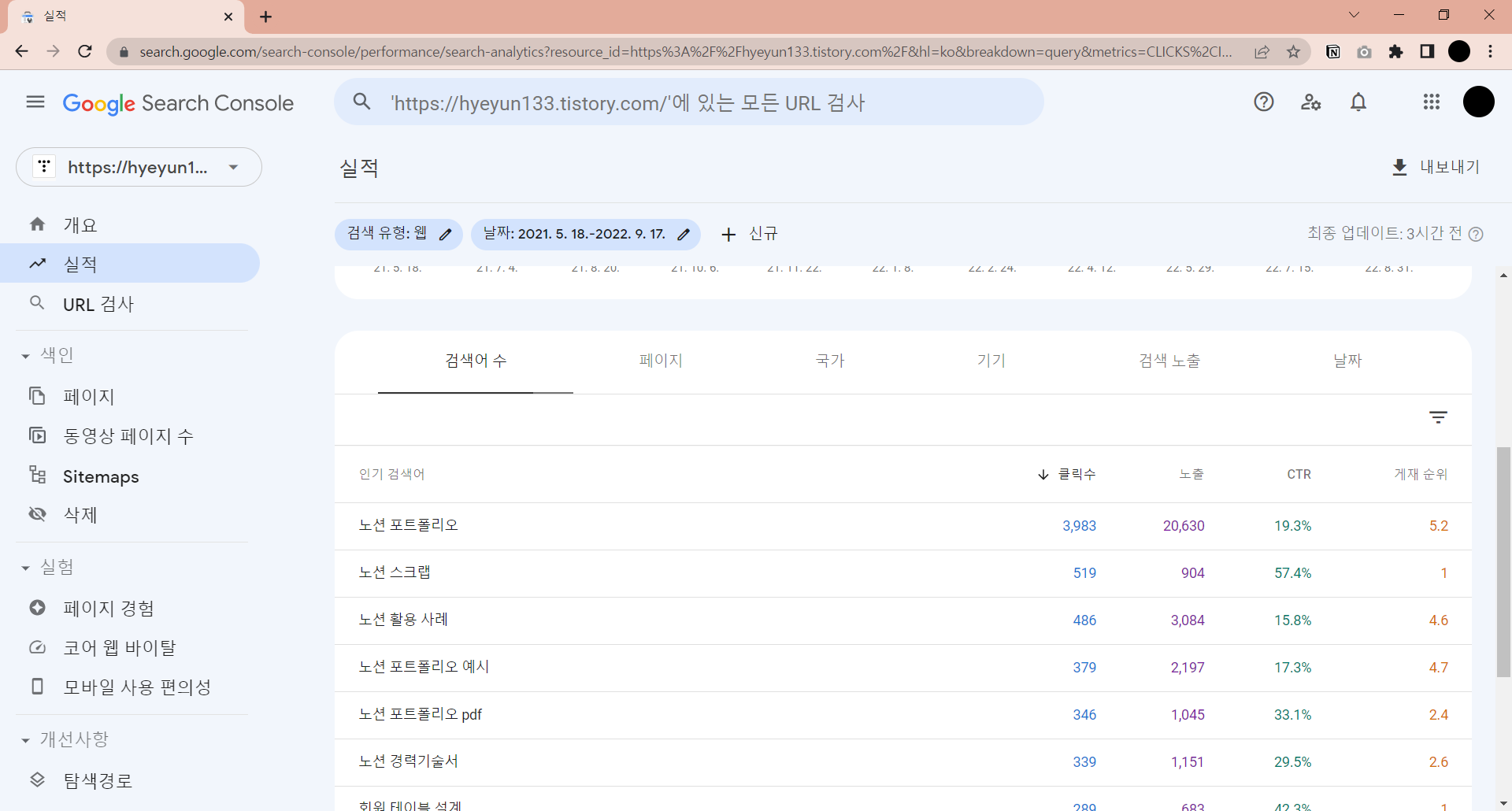Switch to the 날짜 tab
Viewport: 1512px width, 811px height.
(x=1347, y=361)
